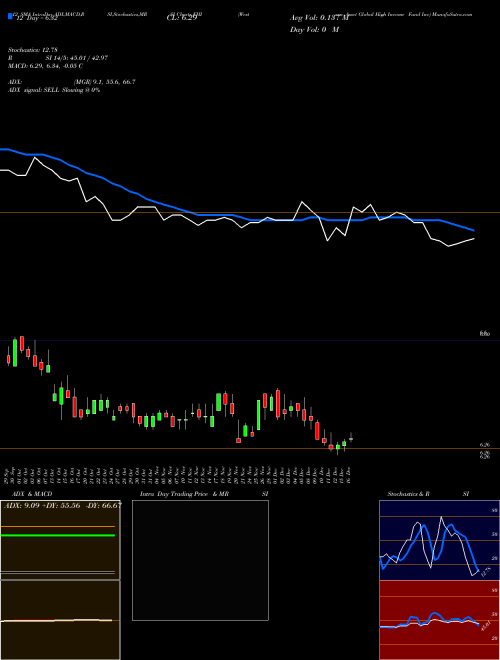Select the ADX: 9.09 +DY: 55.56 readout
Screen dimensions: 500x660
click(x=42, y=506)
